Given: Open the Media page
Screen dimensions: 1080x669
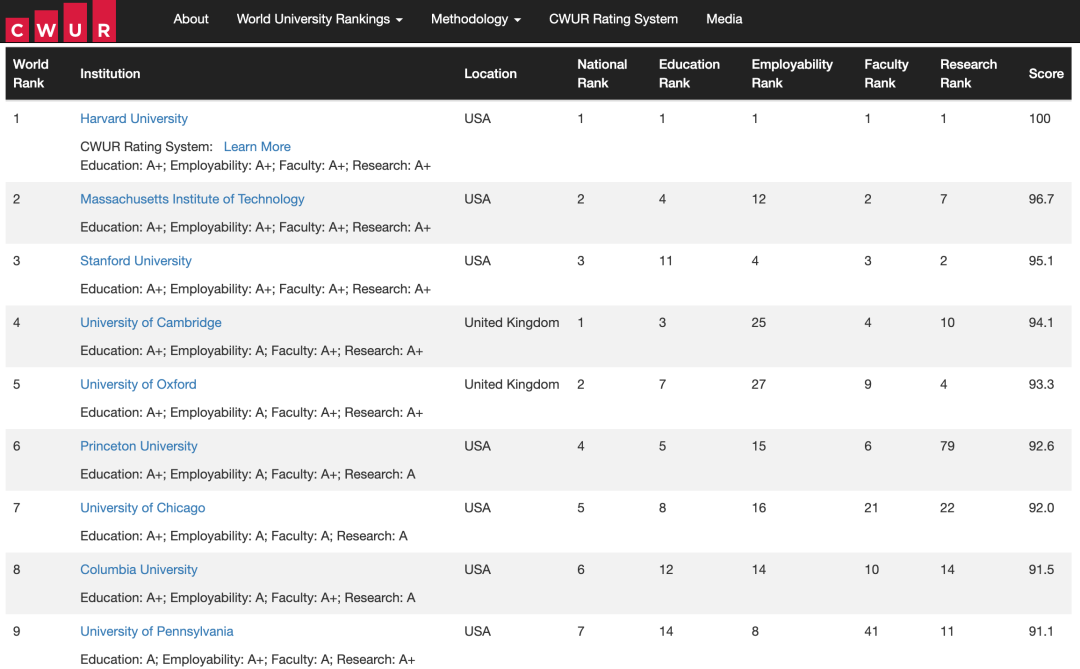Looking at the screenshot, I should pos(724,19).
